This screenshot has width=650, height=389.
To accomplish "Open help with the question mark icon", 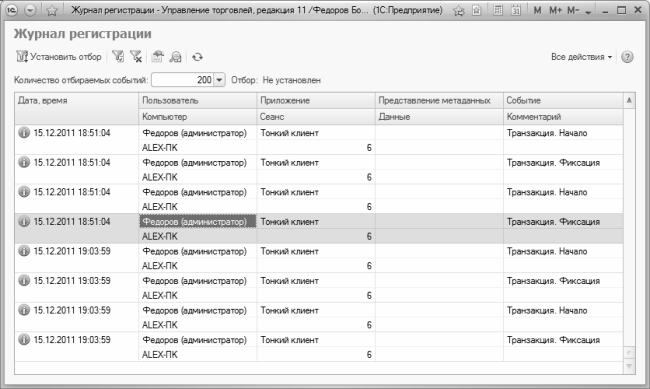I will (627, 57).
